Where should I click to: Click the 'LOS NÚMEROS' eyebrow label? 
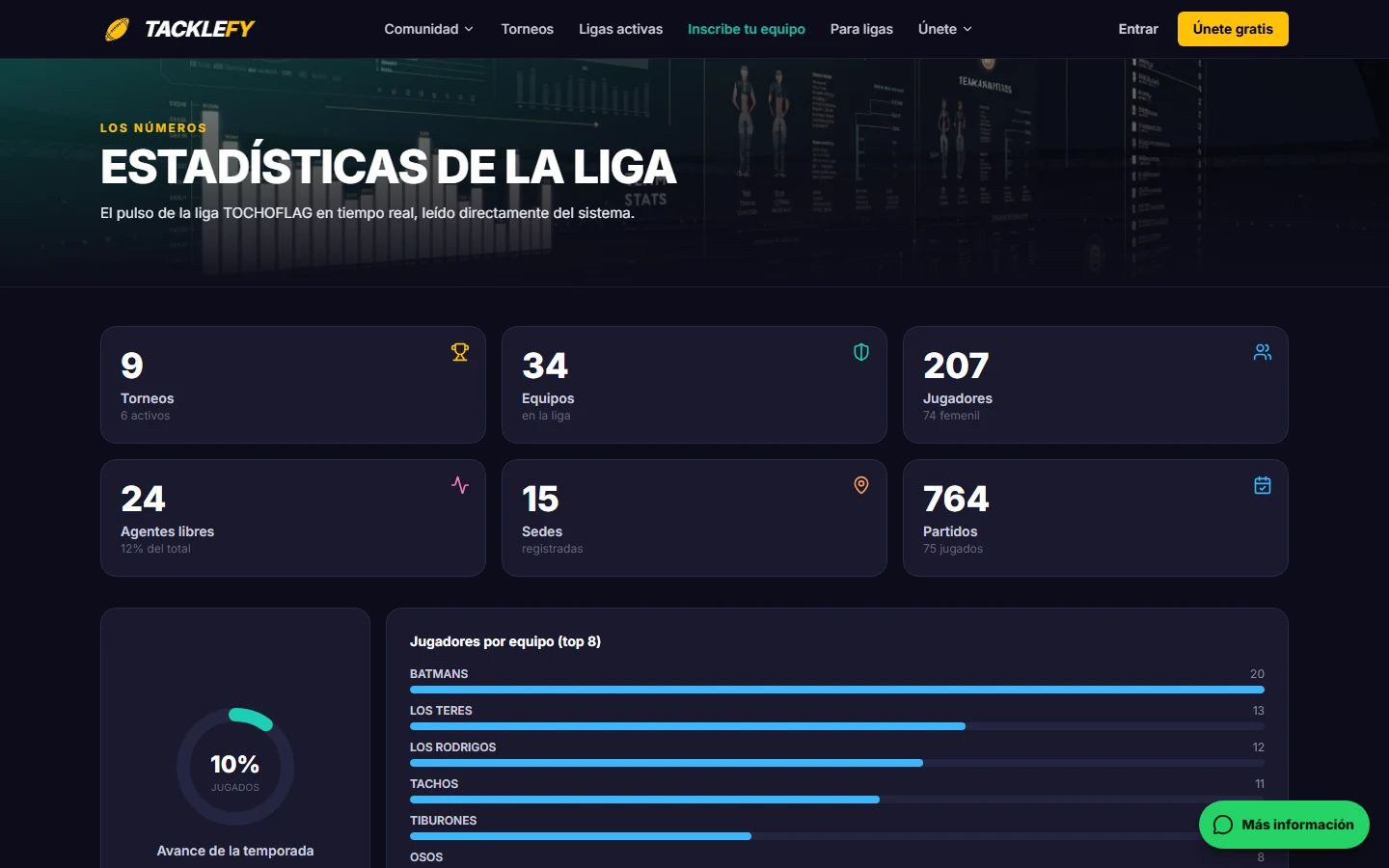[153, 127]
